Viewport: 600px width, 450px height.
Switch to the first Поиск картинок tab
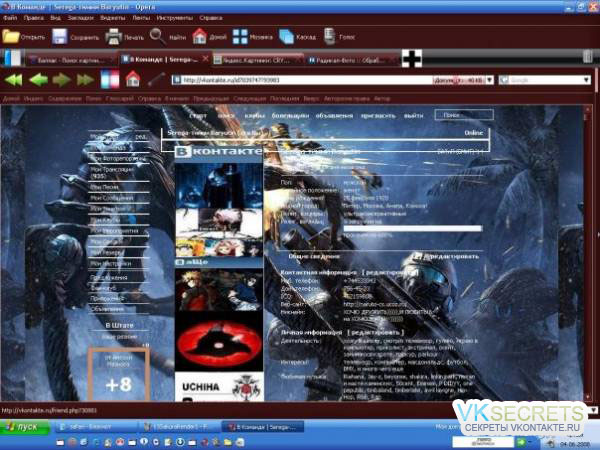(x=71, y=60)
